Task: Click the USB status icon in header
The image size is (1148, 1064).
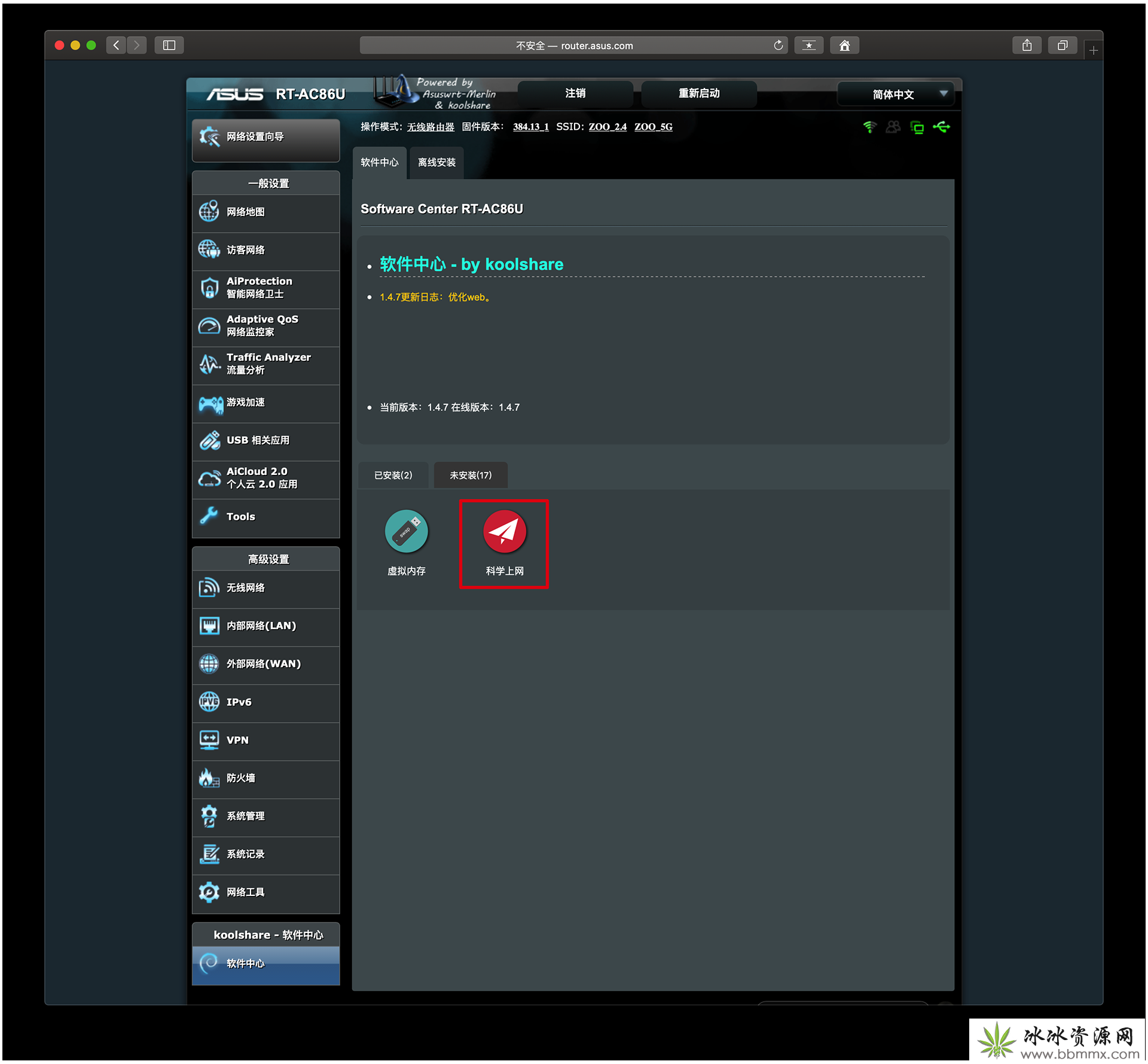Action: click(941, 127)
